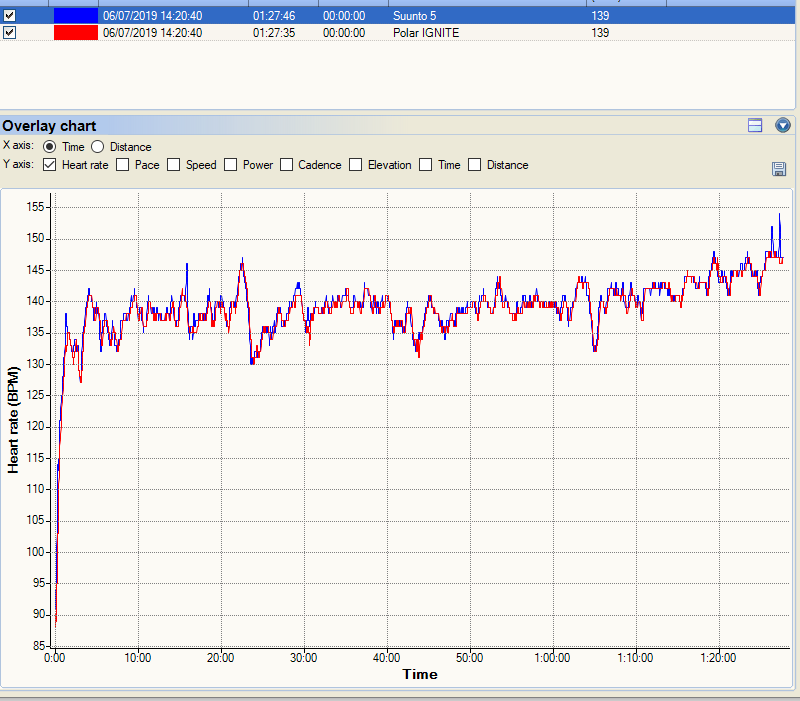Select the Time radio button for X axis
The width and height of the screenshot is (800, 701).
click(49, 147)
